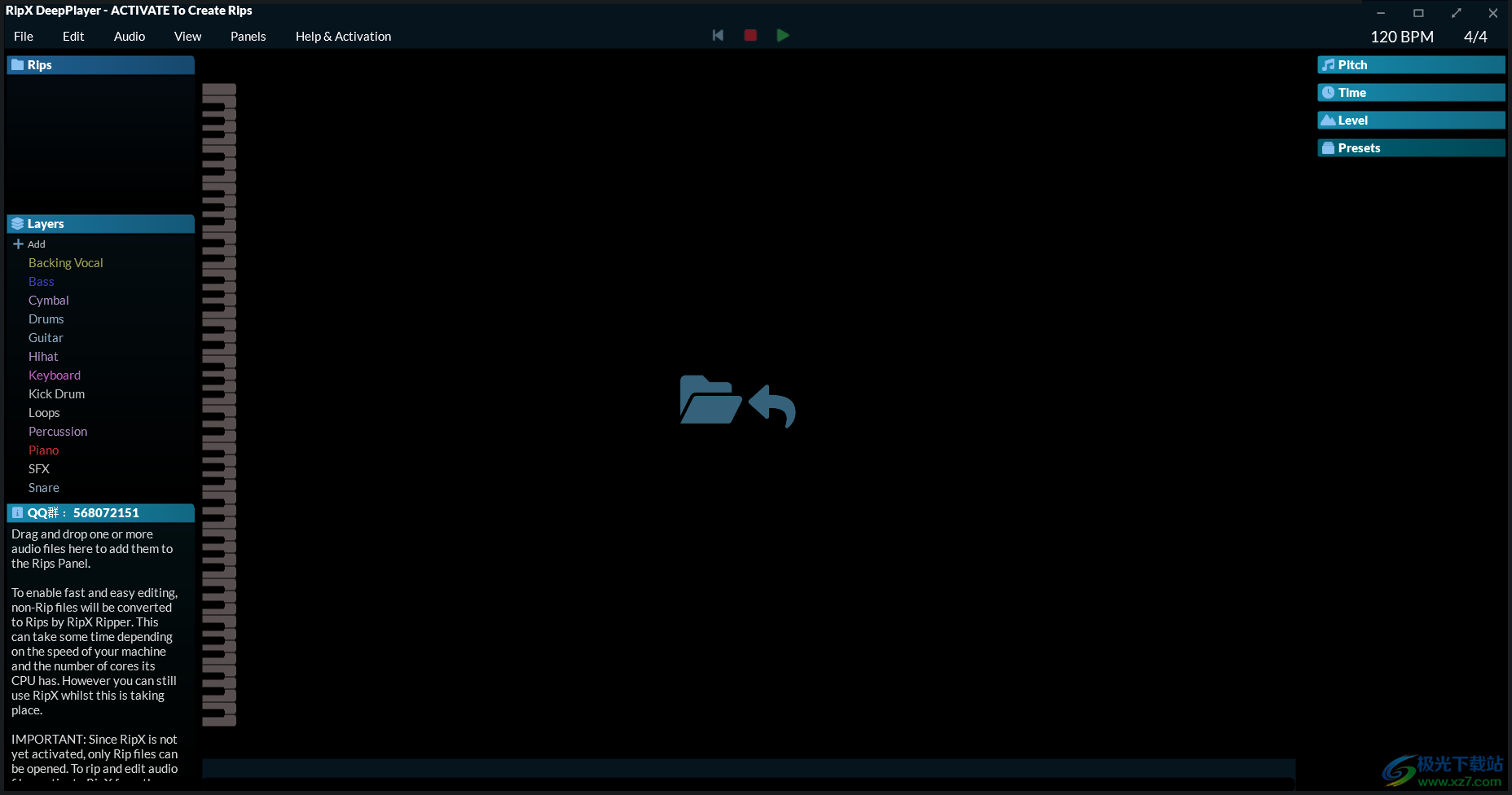Screen dimensions: 1512x795
Task: Click the folder icon on the Rips panel header
Action: tap(18, 64)
